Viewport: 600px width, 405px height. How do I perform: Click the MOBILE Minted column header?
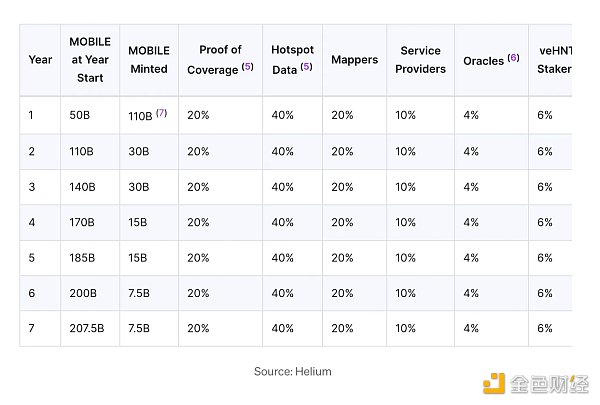[149, 60]
